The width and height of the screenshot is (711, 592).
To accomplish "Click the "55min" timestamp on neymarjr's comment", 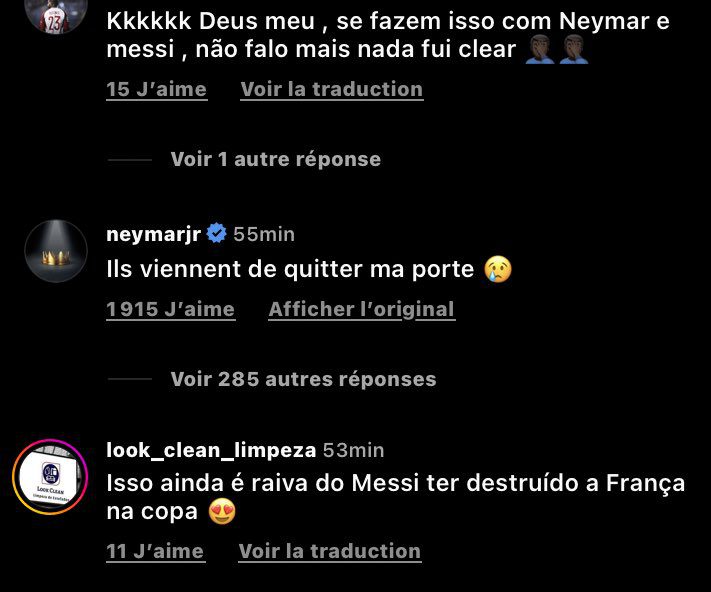I will point(264,235).
